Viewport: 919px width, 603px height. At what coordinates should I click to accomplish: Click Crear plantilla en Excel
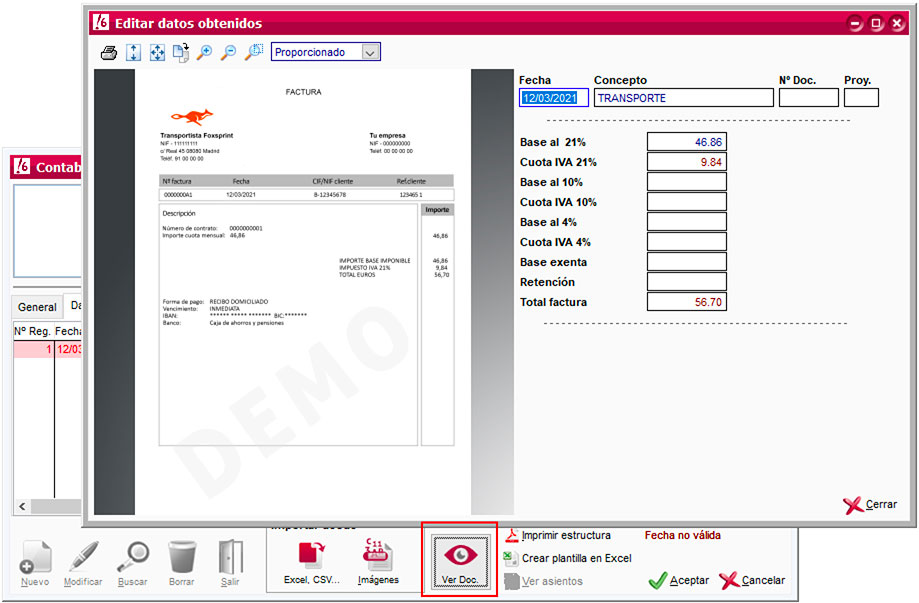click(x=568, y=558)
